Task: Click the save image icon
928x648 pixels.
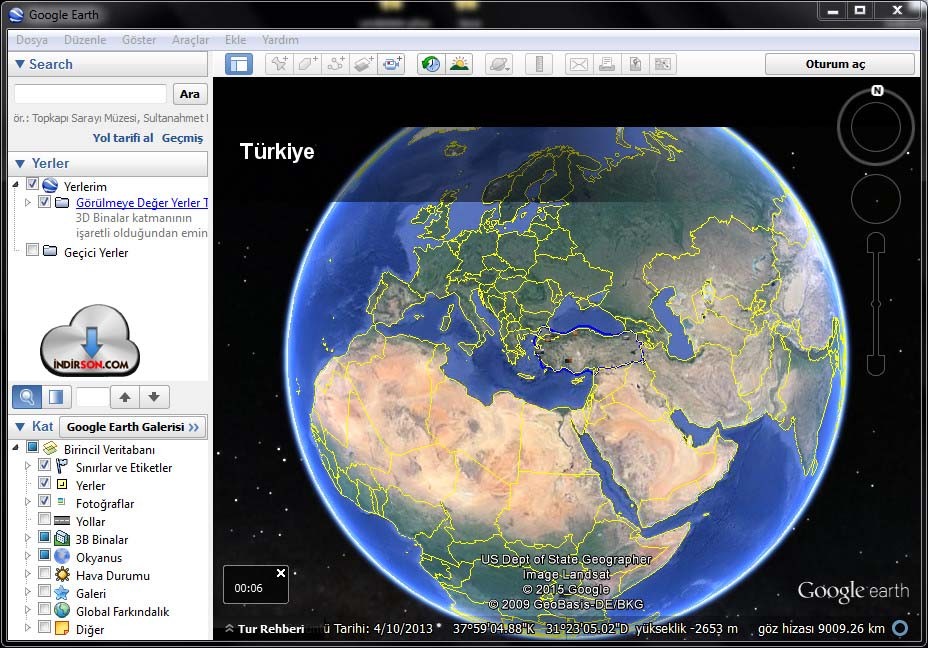Action: [x=635, y=64]
